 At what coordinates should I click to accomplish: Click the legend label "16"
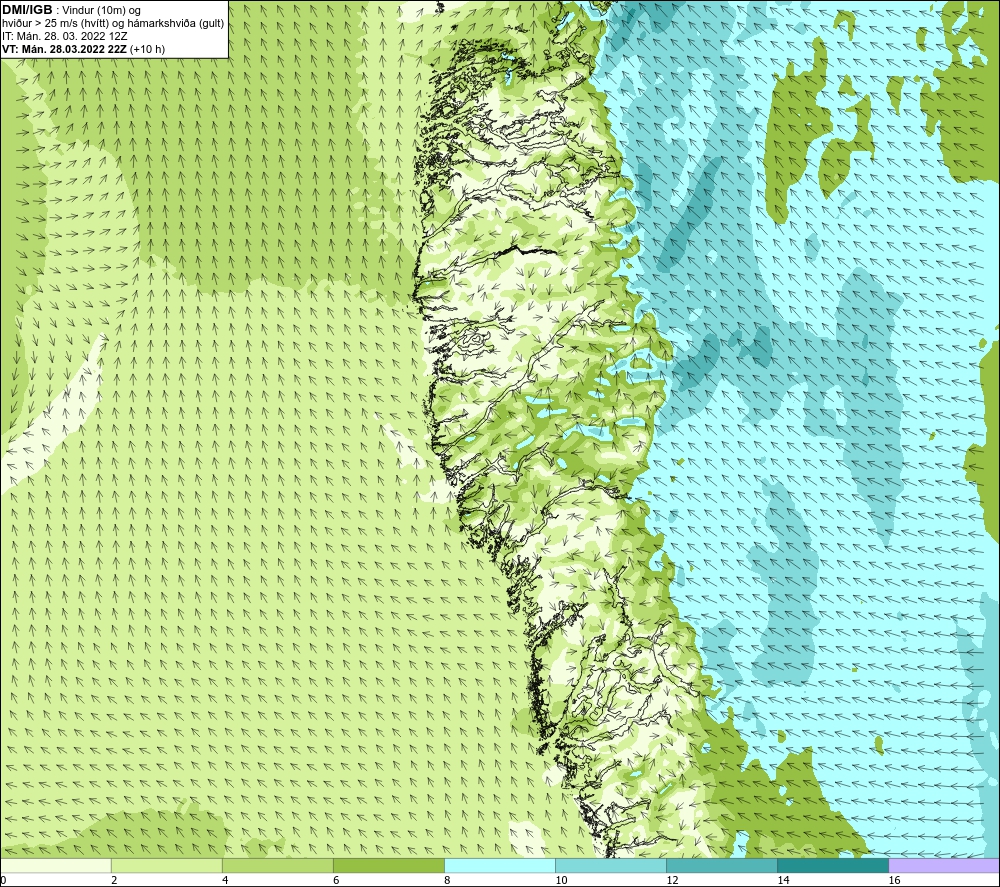point(894,880)
